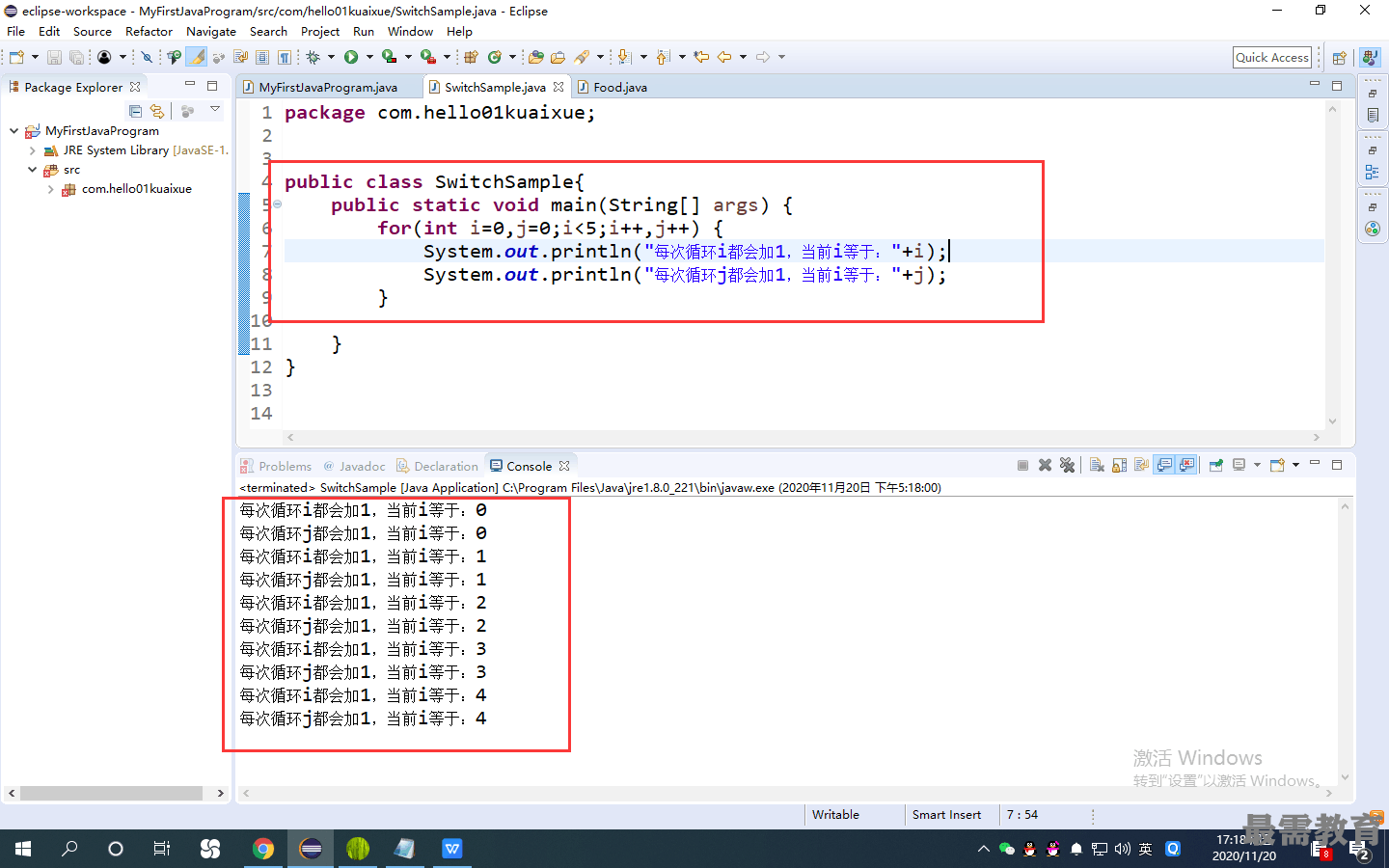The width and height of the screenshot is (1389, 868).
Task: Click Display Selected Console monitor icon
Action: [x=1239, y=465]
